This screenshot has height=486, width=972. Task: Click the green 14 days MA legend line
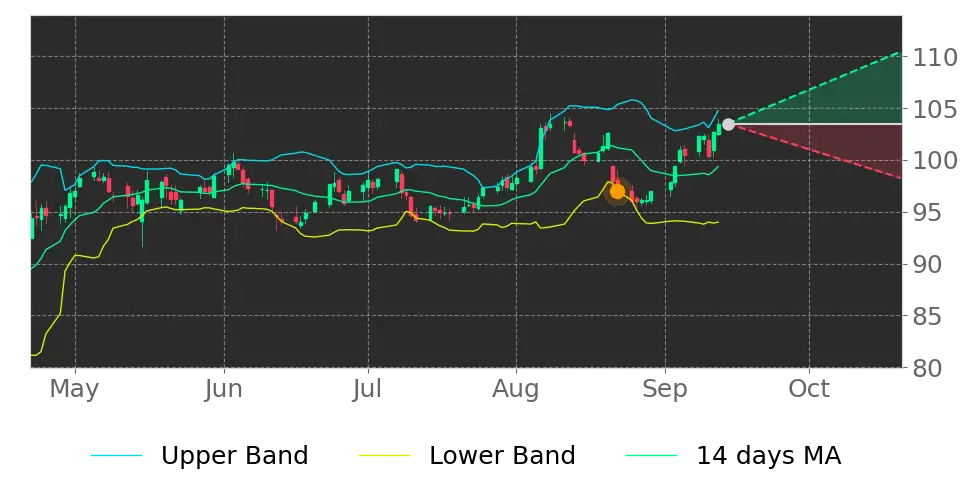pyautogui.click(x=652, y=456)
